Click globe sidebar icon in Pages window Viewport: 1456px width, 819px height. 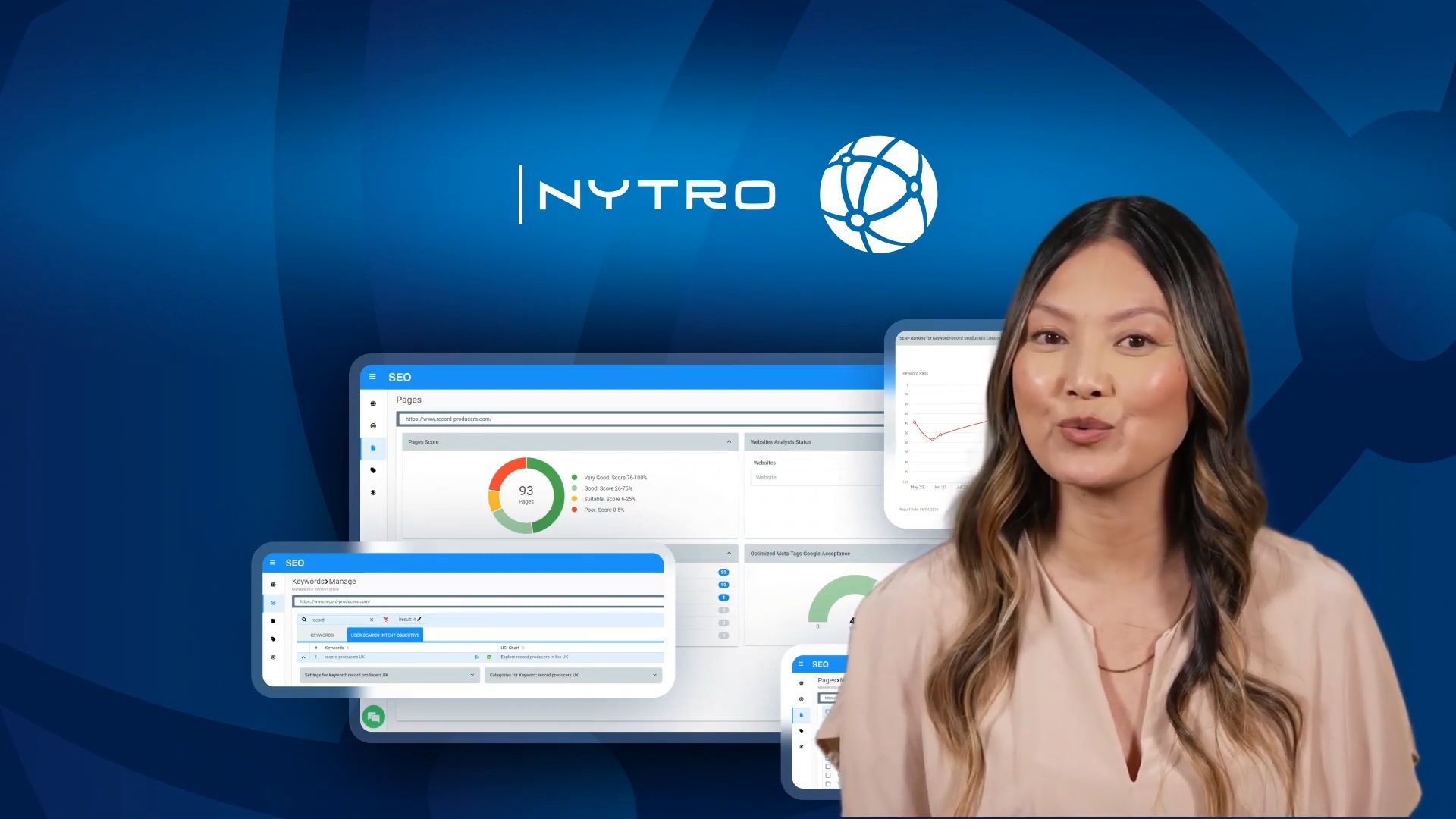coord(373,403)
